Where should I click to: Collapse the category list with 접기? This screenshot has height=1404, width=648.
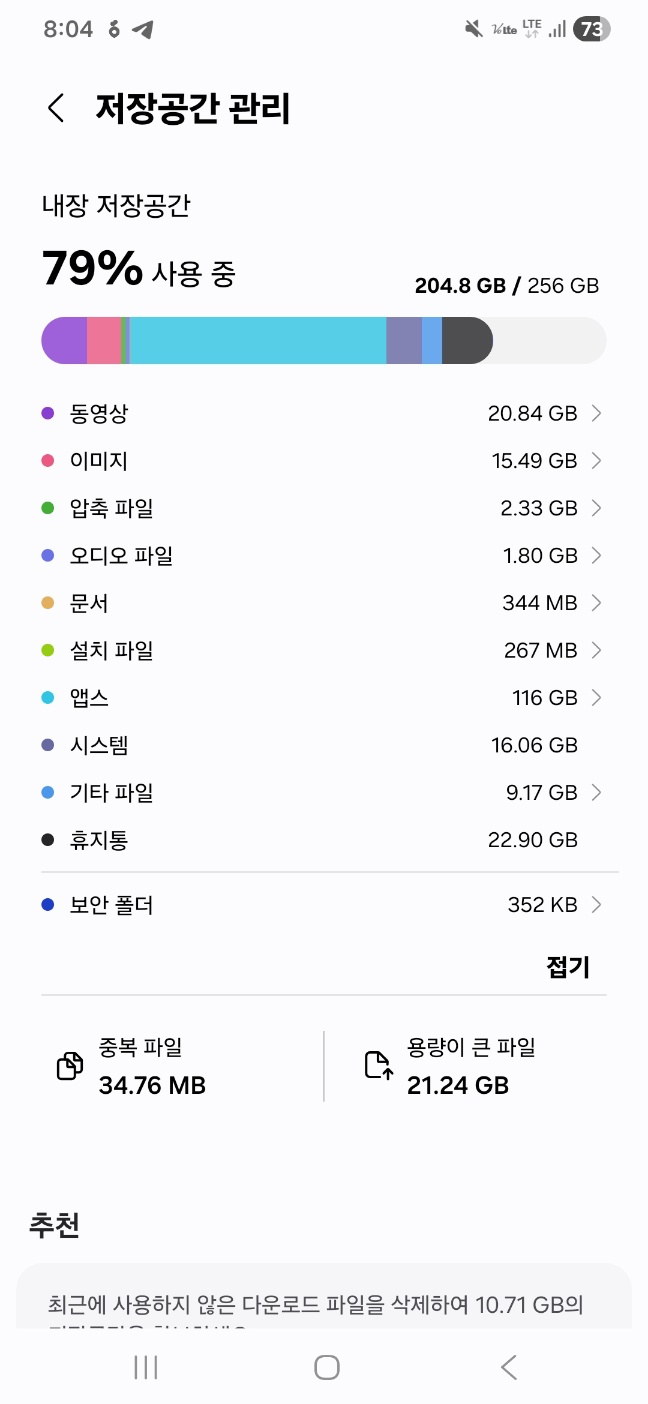point(567,967)
